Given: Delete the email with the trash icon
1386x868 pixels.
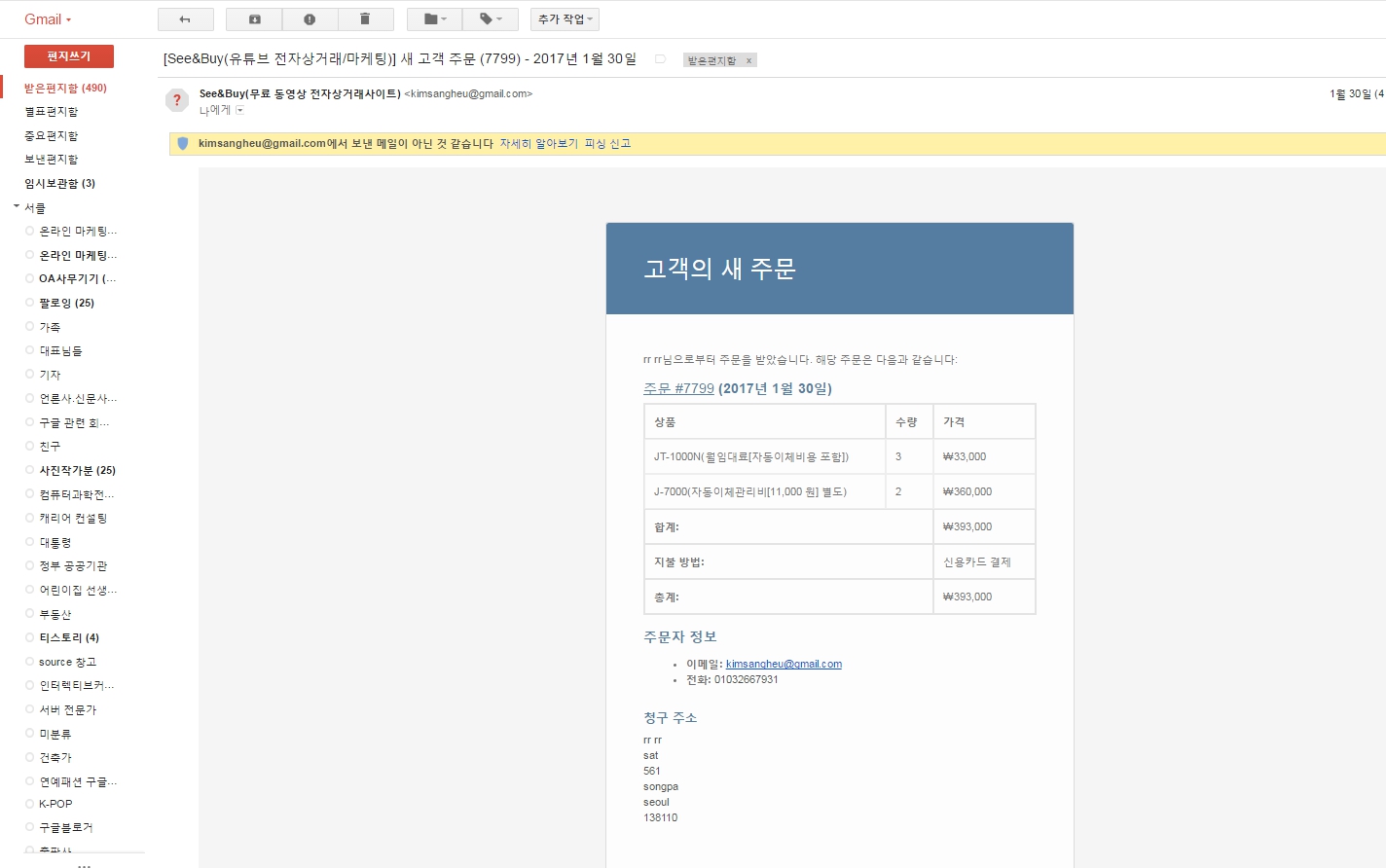Looking at the screenshot, I should pos(365,19).
